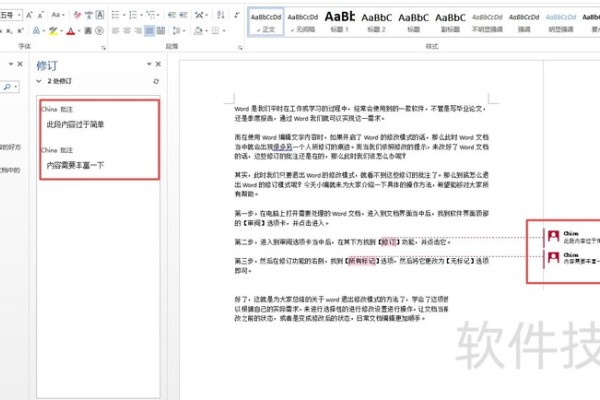Align paragraph text right
Viewport: 600px width, 400px height.
tap(138, 31)
